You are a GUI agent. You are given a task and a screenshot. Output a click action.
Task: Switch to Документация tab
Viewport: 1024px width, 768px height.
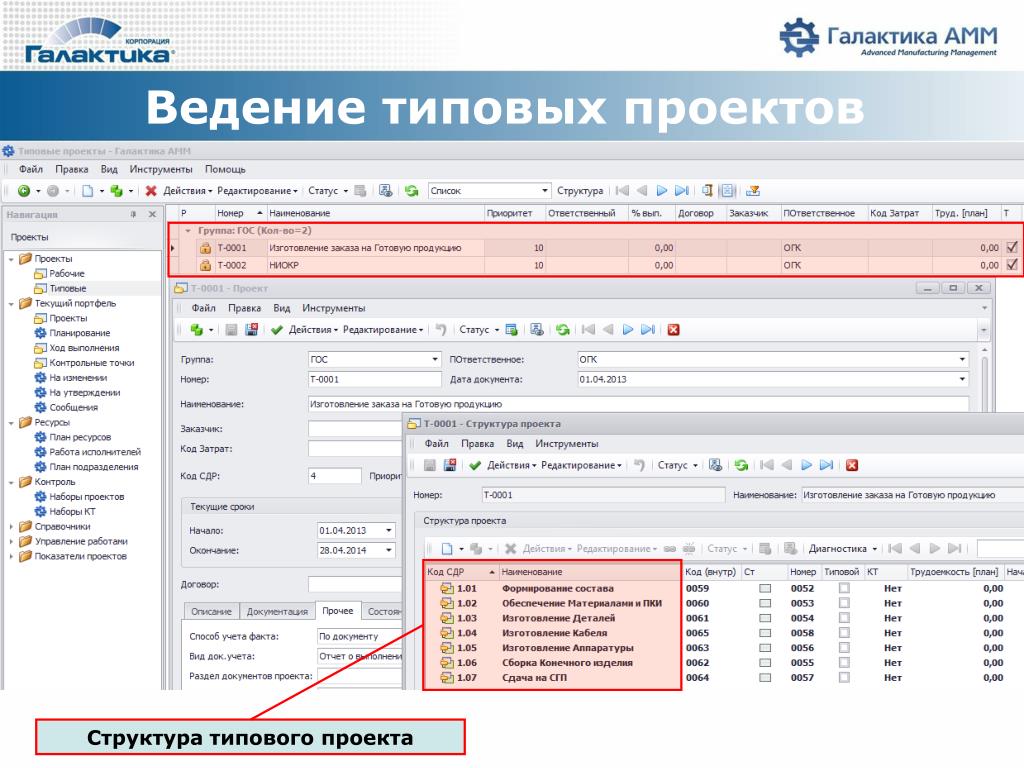click(277, 611)
